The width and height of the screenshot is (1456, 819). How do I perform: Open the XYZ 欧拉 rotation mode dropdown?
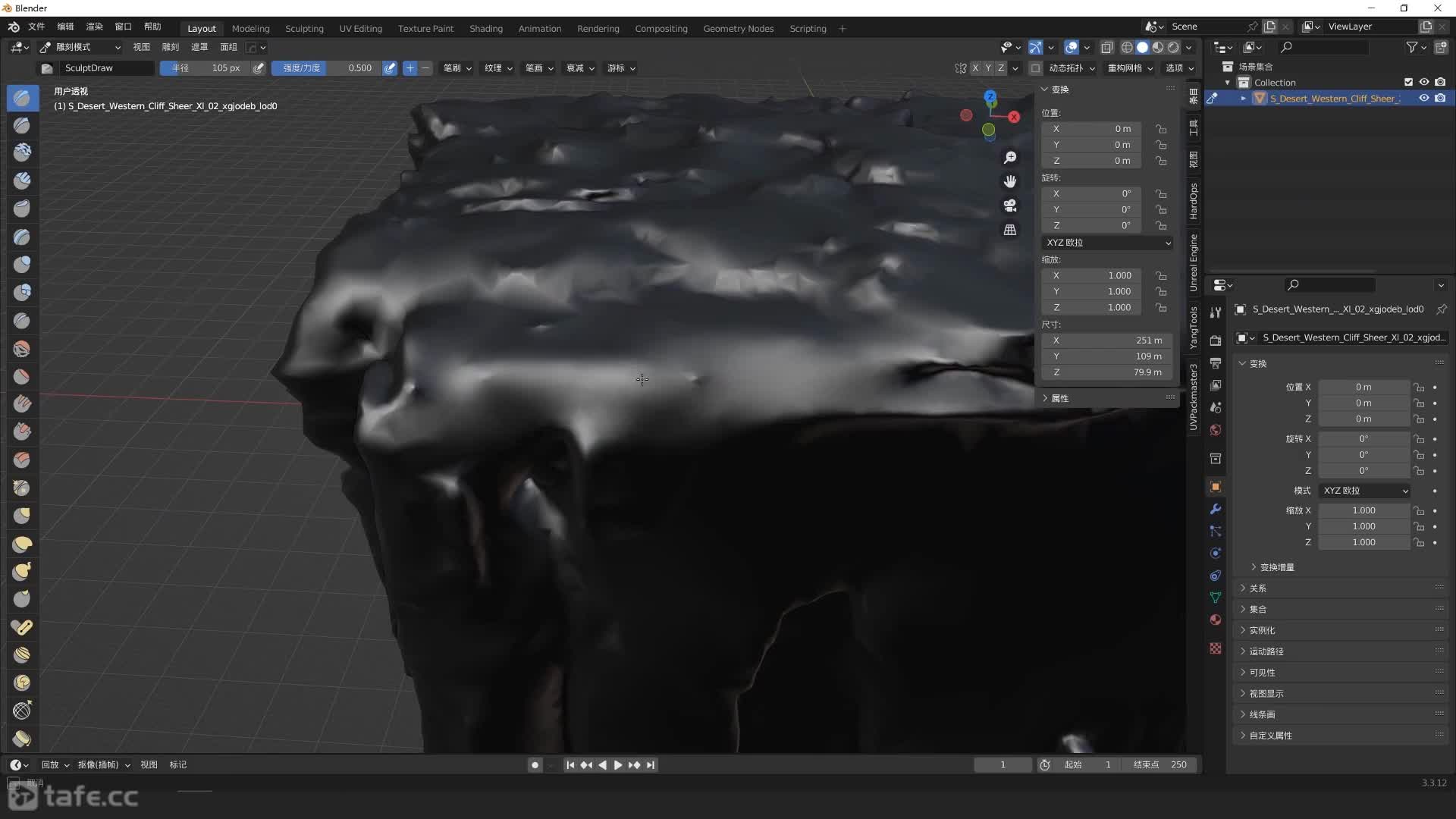pyautogui.click(x=1108, y=243)
